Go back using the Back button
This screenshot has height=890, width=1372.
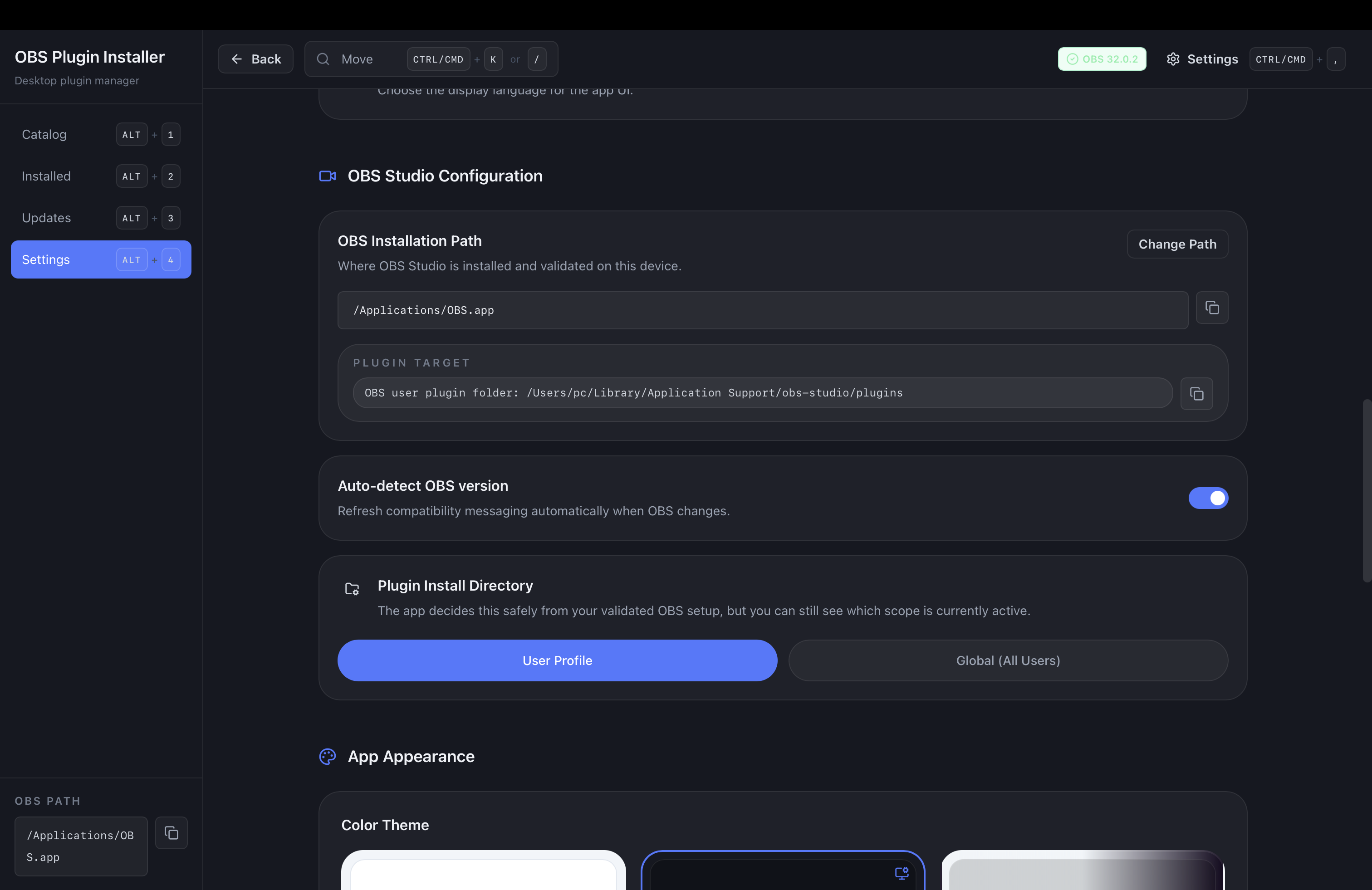point(255,59)
